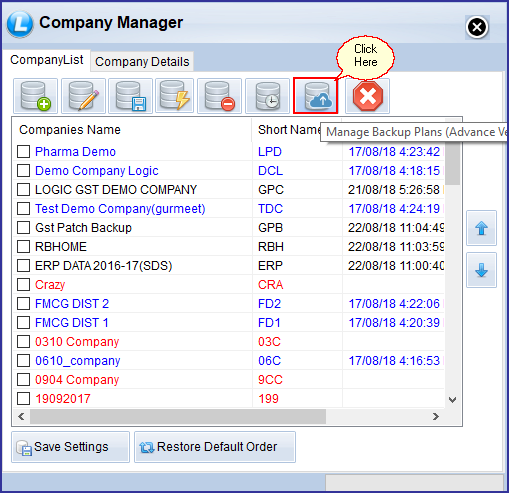Click the database clock schedule icon
Viewport: 509px width, 493px height.
(x=267, y=96)
